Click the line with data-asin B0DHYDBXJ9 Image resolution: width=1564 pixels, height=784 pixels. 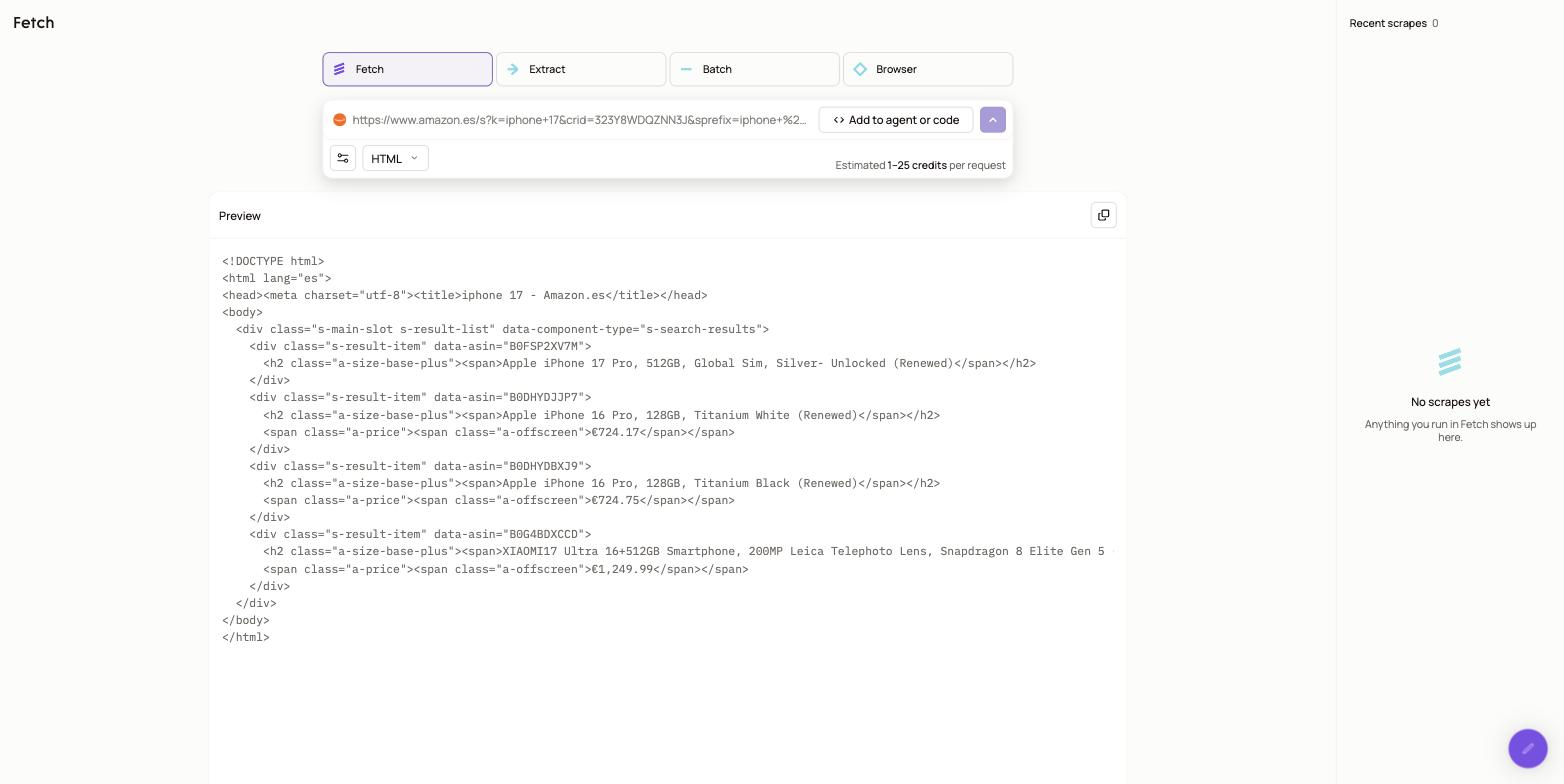click(420, 466)
